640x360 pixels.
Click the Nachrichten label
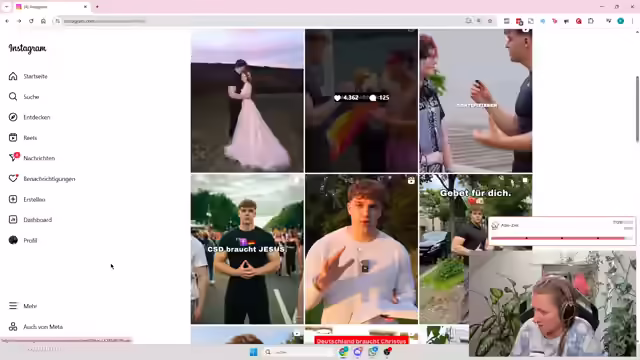(x=39, y=158)
